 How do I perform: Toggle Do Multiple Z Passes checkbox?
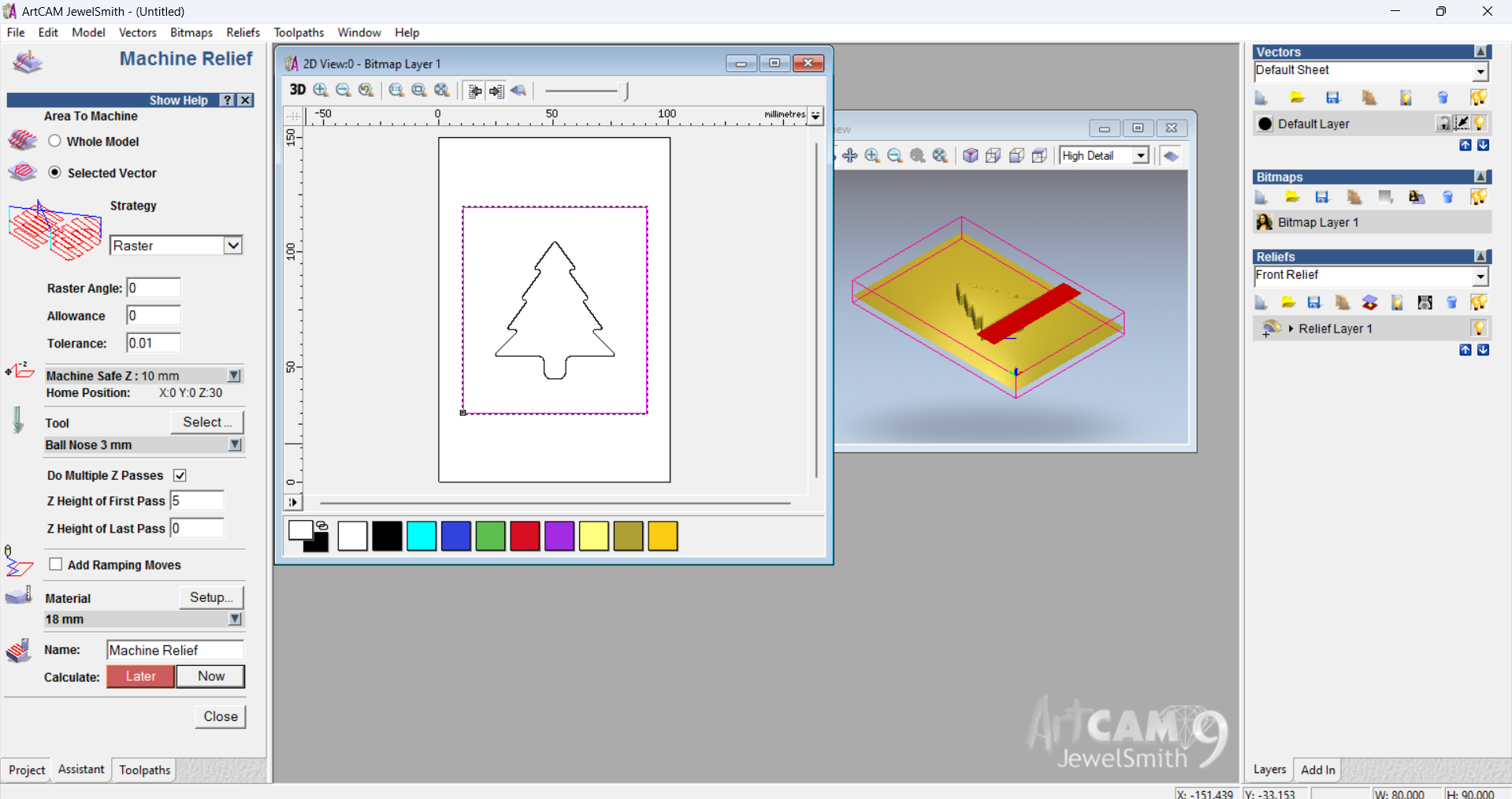coord(180,475)
